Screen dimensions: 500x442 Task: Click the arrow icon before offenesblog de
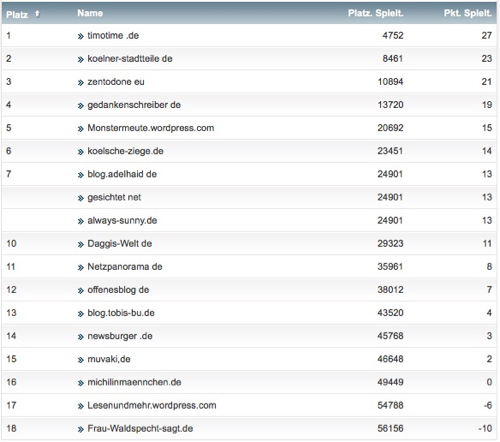(81, 291)
